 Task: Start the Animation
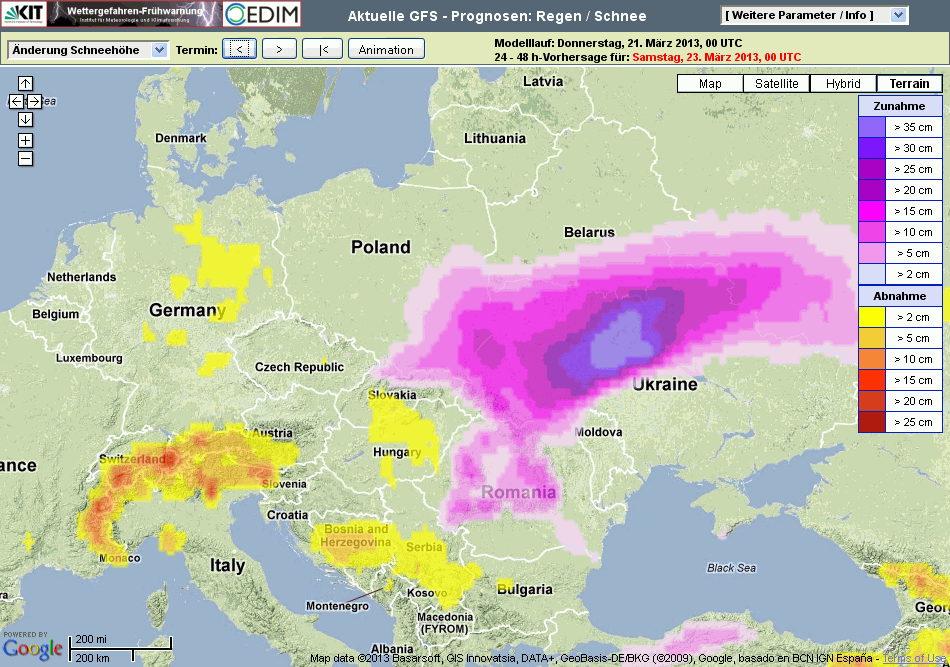point(386,49)
